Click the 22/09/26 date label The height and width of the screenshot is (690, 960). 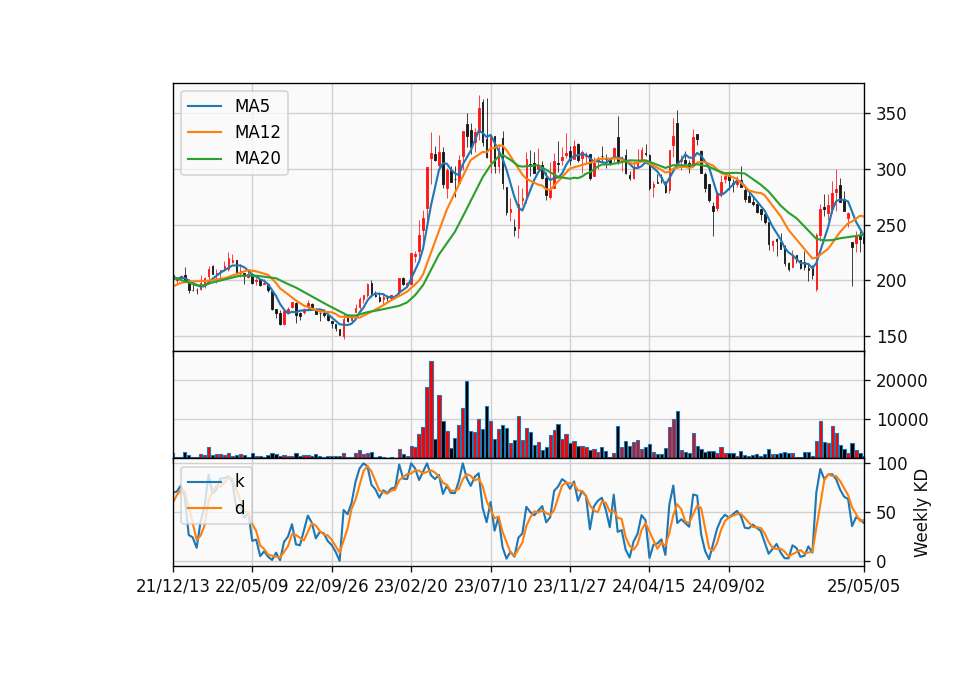(x=332, y=587)
